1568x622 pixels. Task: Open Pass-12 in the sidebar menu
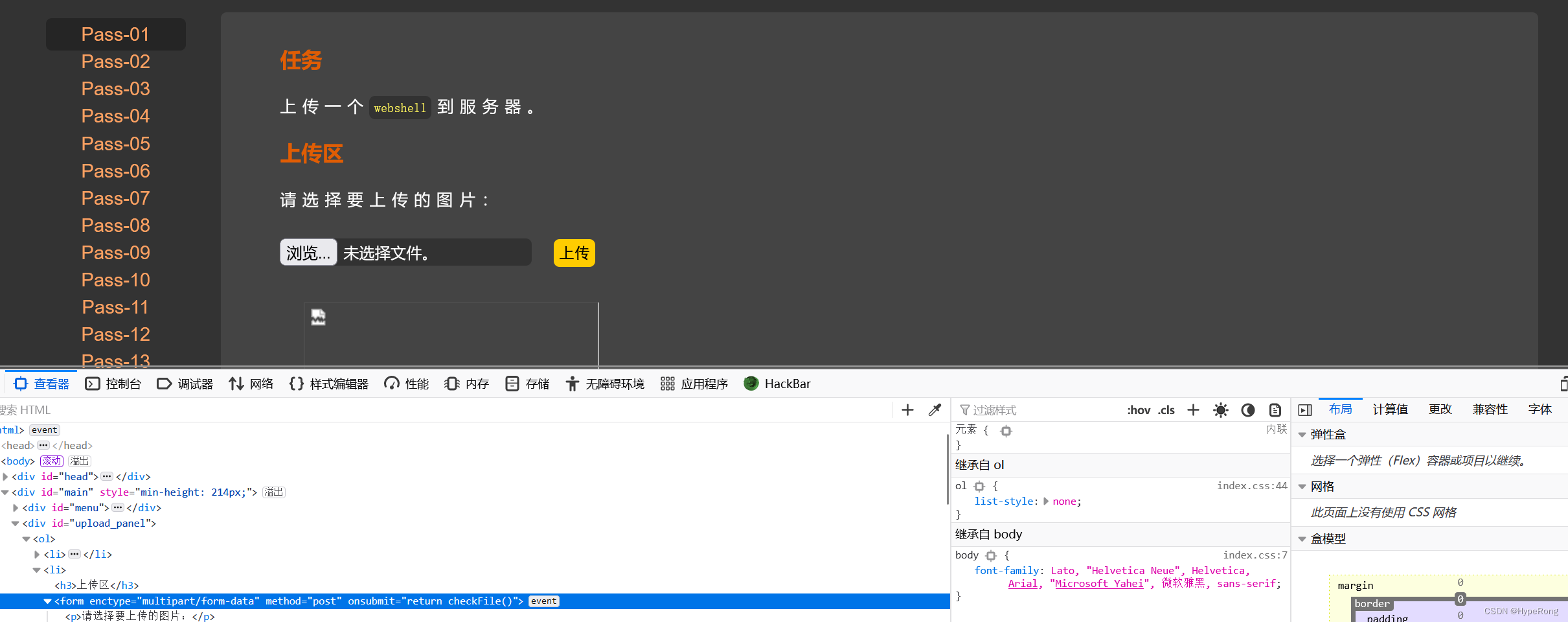coord(115,334)
